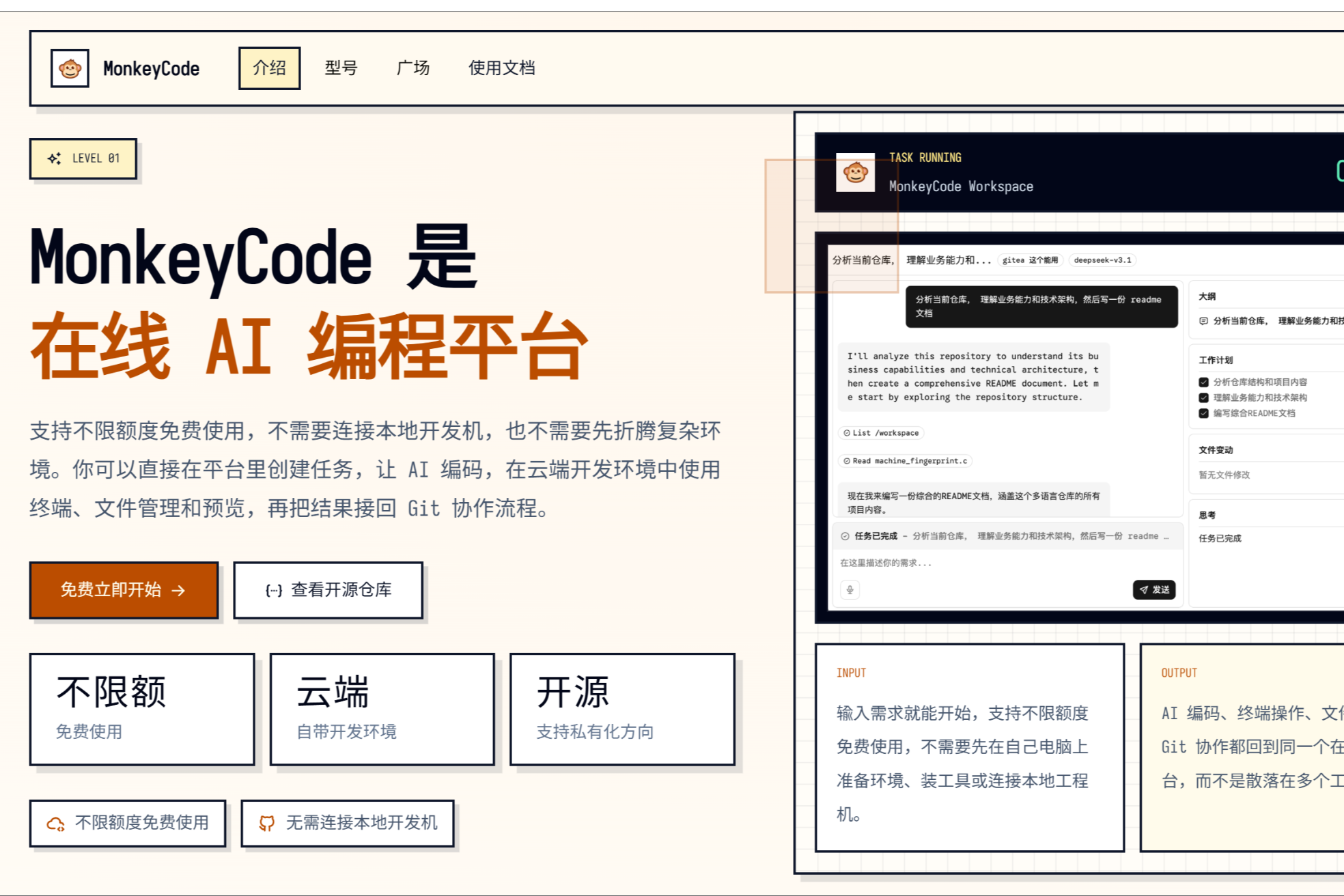The width and height of the screenshot is (1344, 896).
Task: Click the INPUT description card
Action: pyautogui.click(x=970, y=748)
